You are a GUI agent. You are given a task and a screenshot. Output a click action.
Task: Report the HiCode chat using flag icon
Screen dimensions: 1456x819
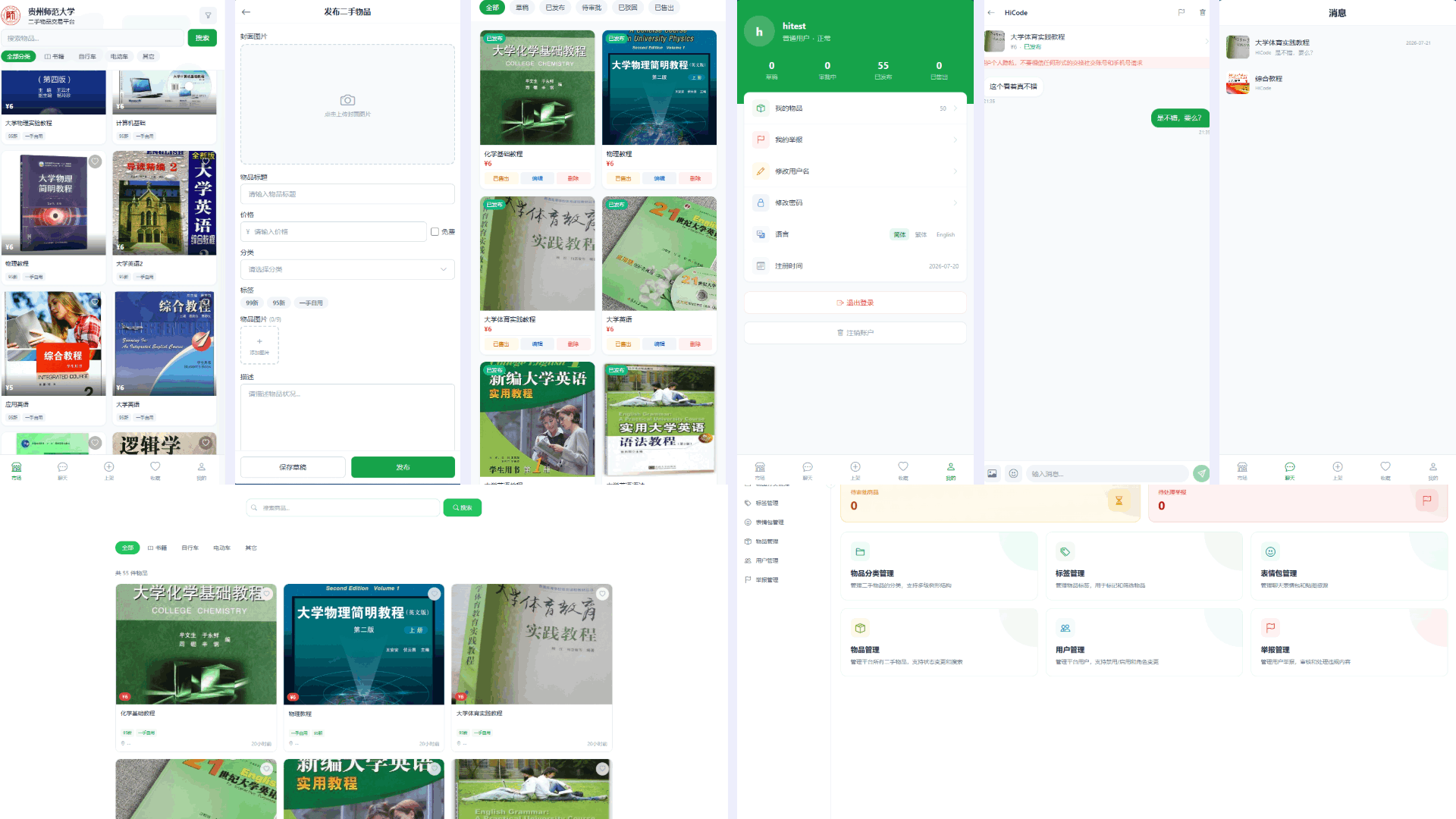pyautogui.click(x=1181, y=12)
